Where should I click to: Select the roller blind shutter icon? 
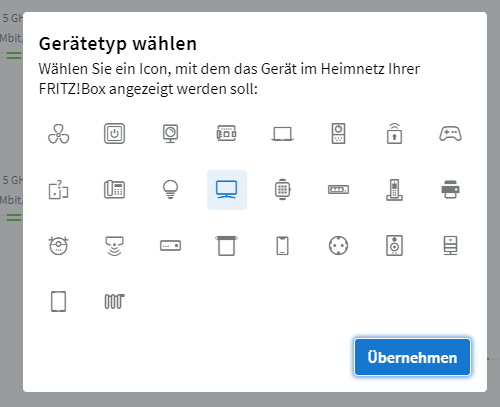coord(227,246)
